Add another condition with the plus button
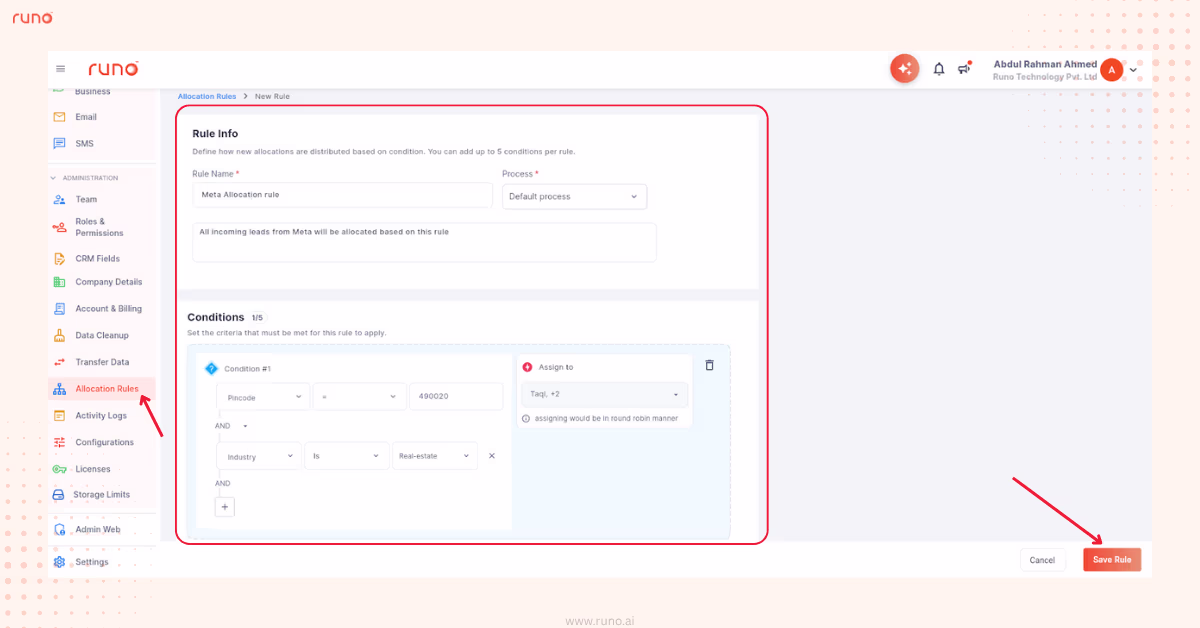 [224, 507]
